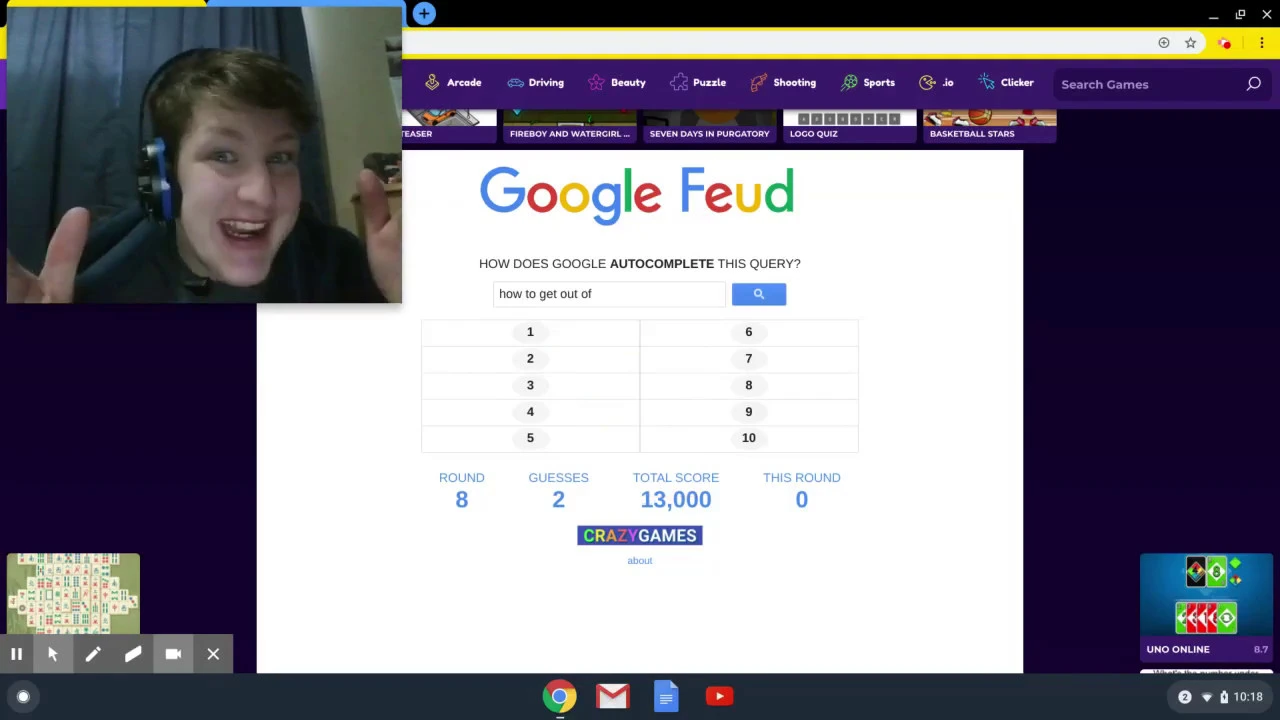Open Seven Days in Purgatory thumbnail
Viewport: 1280px width, 720px height.
[x=709, y=125]
